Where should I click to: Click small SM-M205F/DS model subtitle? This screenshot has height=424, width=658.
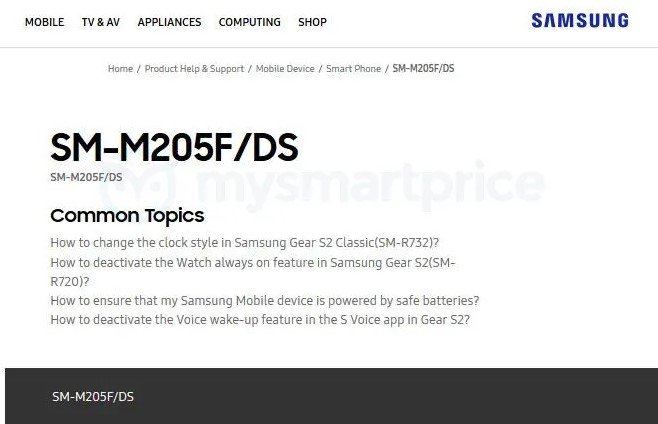[x=86, y=177]
